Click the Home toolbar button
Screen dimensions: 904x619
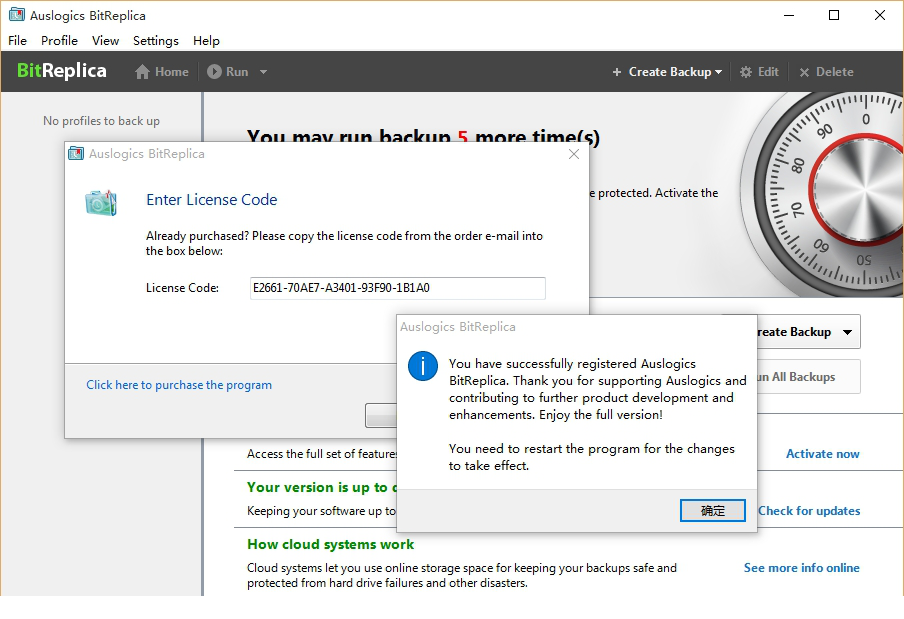pyautogui.click(x=162, y=72)
